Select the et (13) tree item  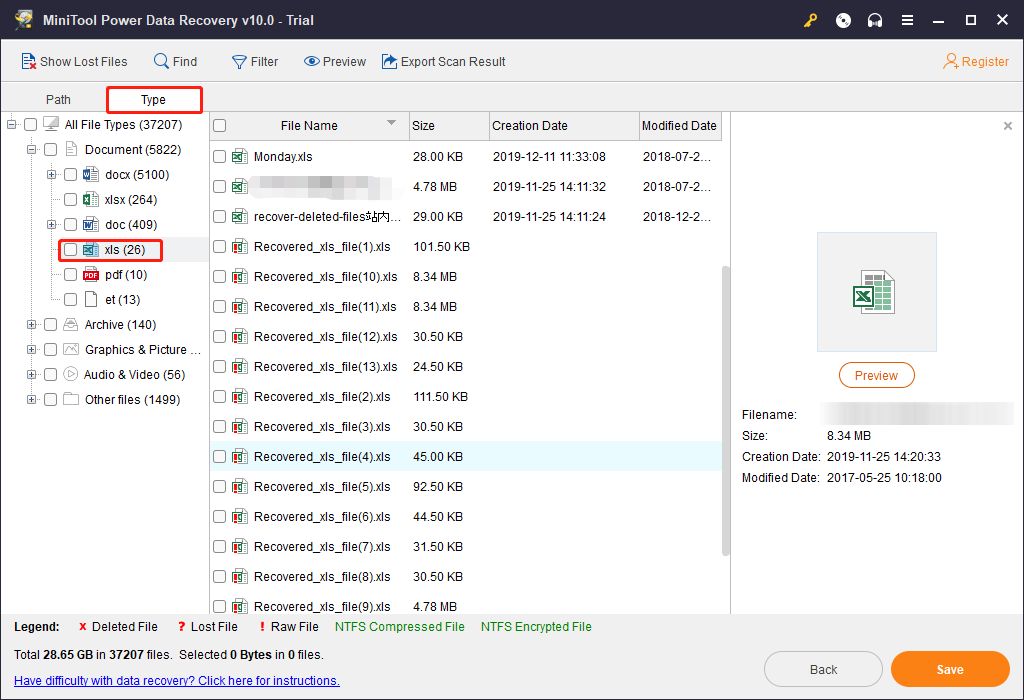click(x=122, y=300)
